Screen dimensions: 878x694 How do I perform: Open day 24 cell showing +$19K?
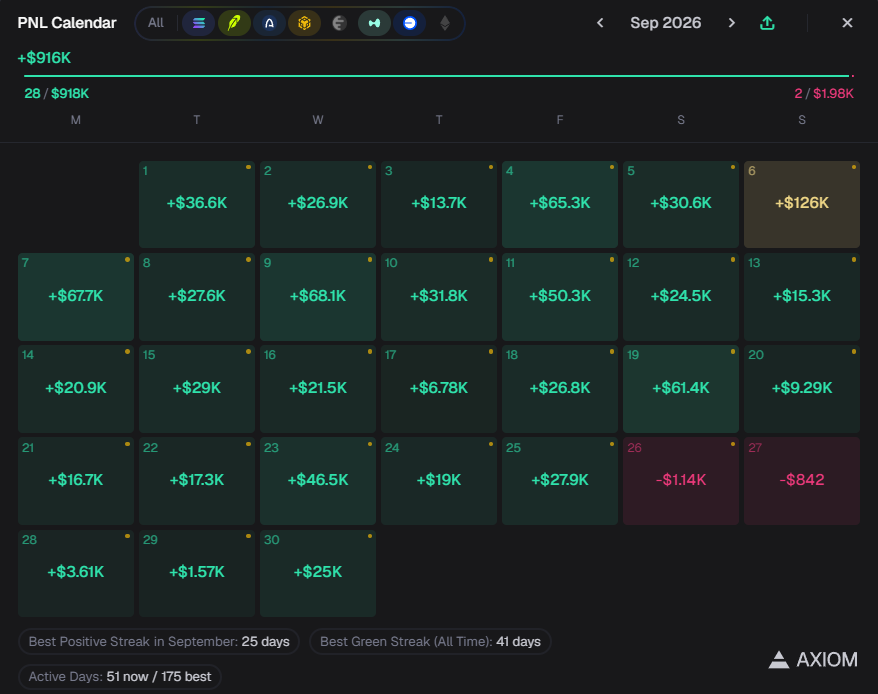point(438,481)
